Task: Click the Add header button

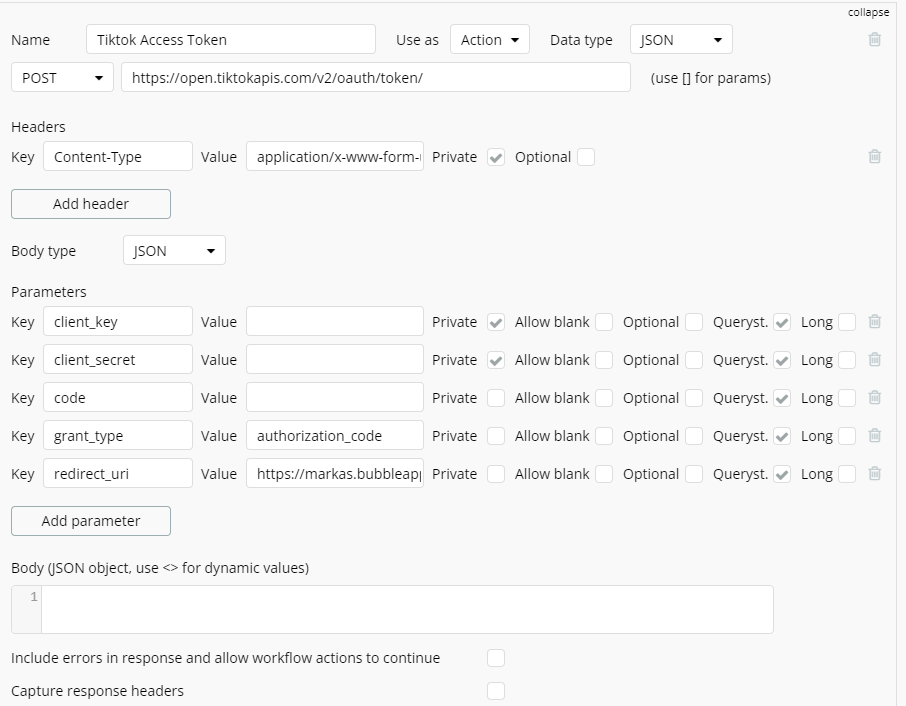Action: (x=91, y=204)
